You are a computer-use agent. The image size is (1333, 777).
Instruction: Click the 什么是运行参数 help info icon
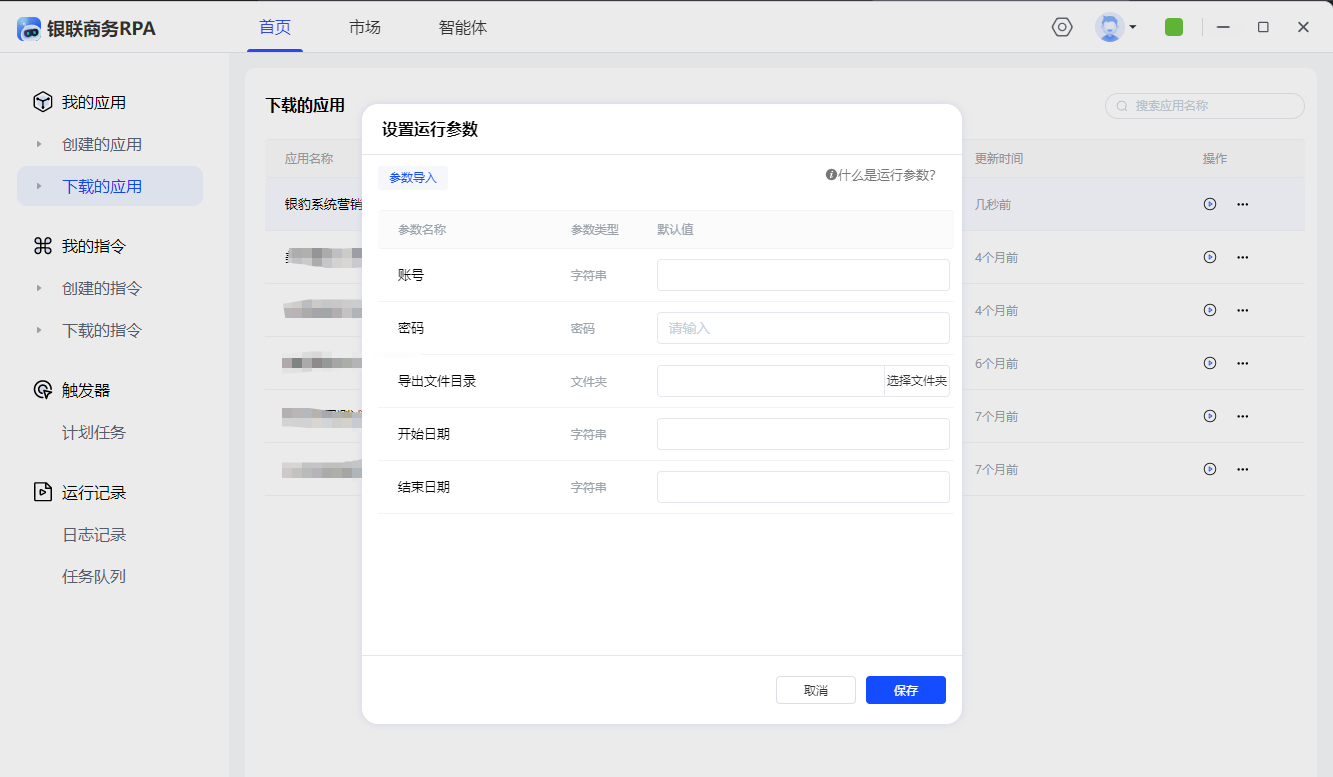coord(831,175)
